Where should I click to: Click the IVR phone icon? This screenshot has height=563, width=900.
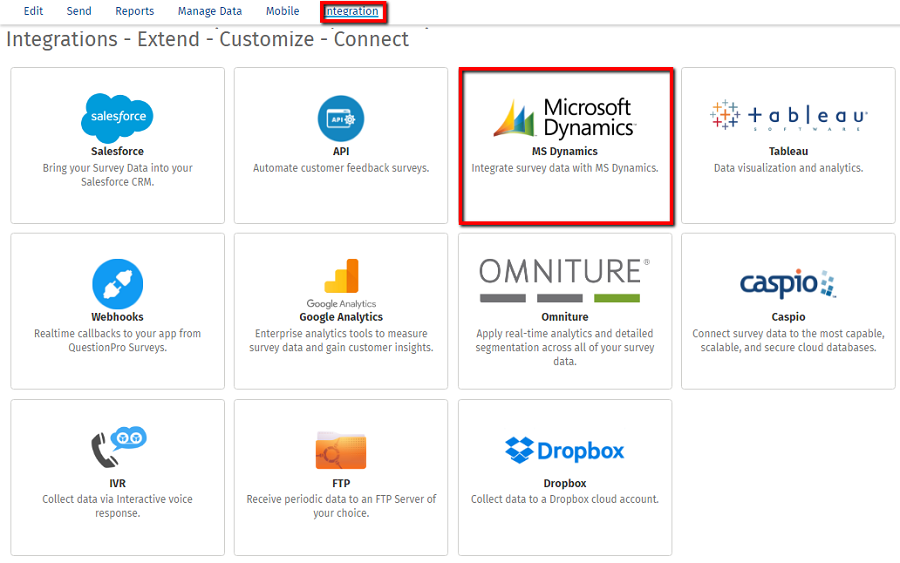coord(119,446)
